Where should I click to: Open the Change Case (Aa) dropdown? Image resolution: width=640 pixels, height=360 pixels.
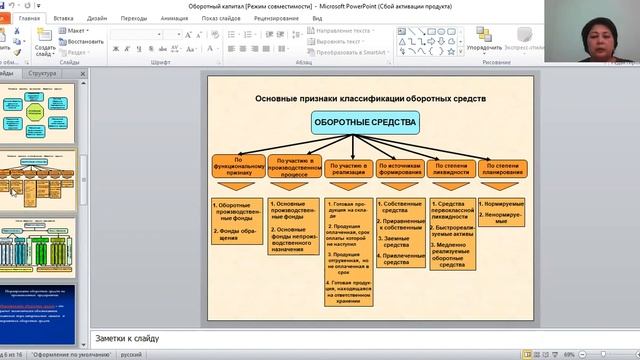pyautogui.click(x=191, y=49)
